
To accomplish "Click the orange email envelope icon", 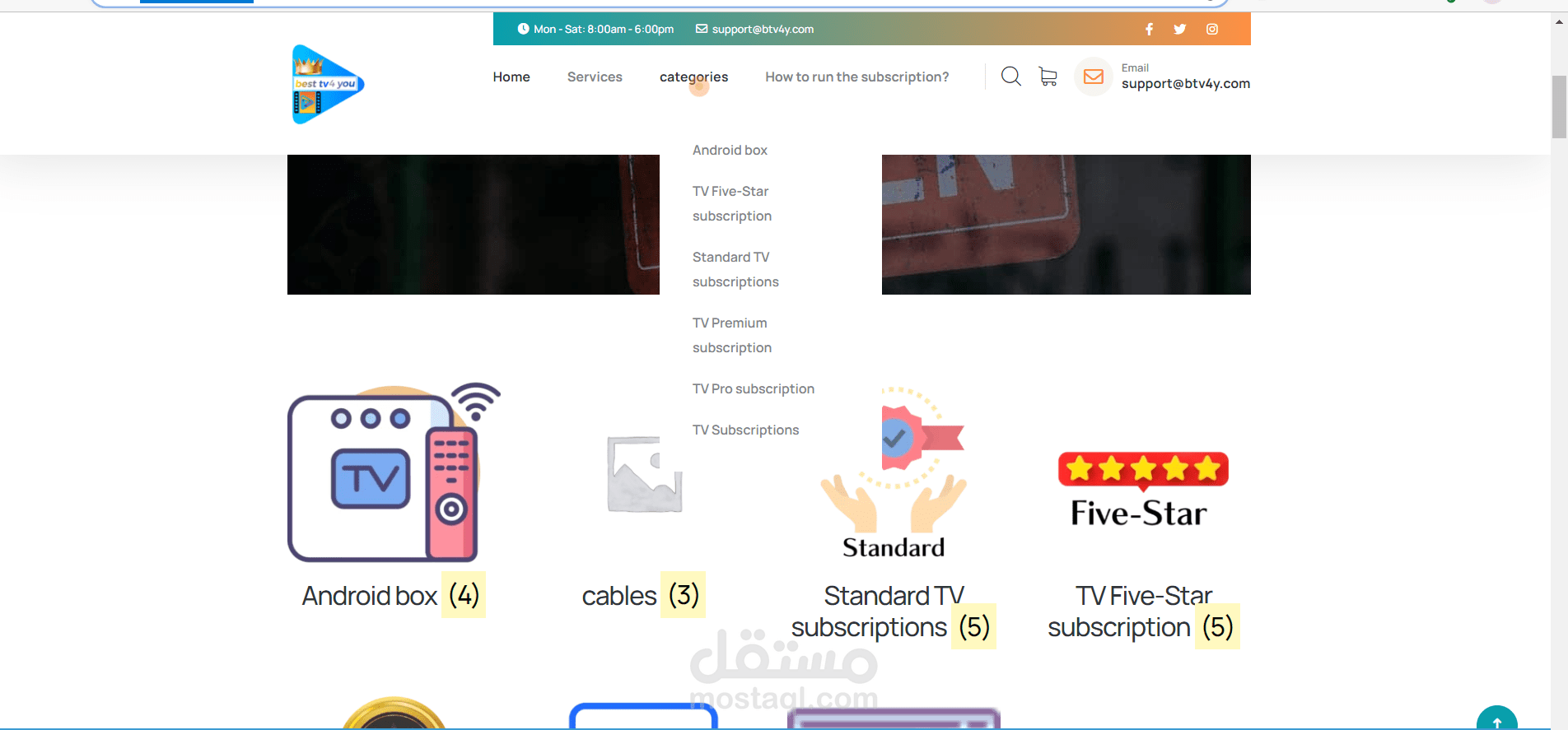I will (x=1094, y=77).
